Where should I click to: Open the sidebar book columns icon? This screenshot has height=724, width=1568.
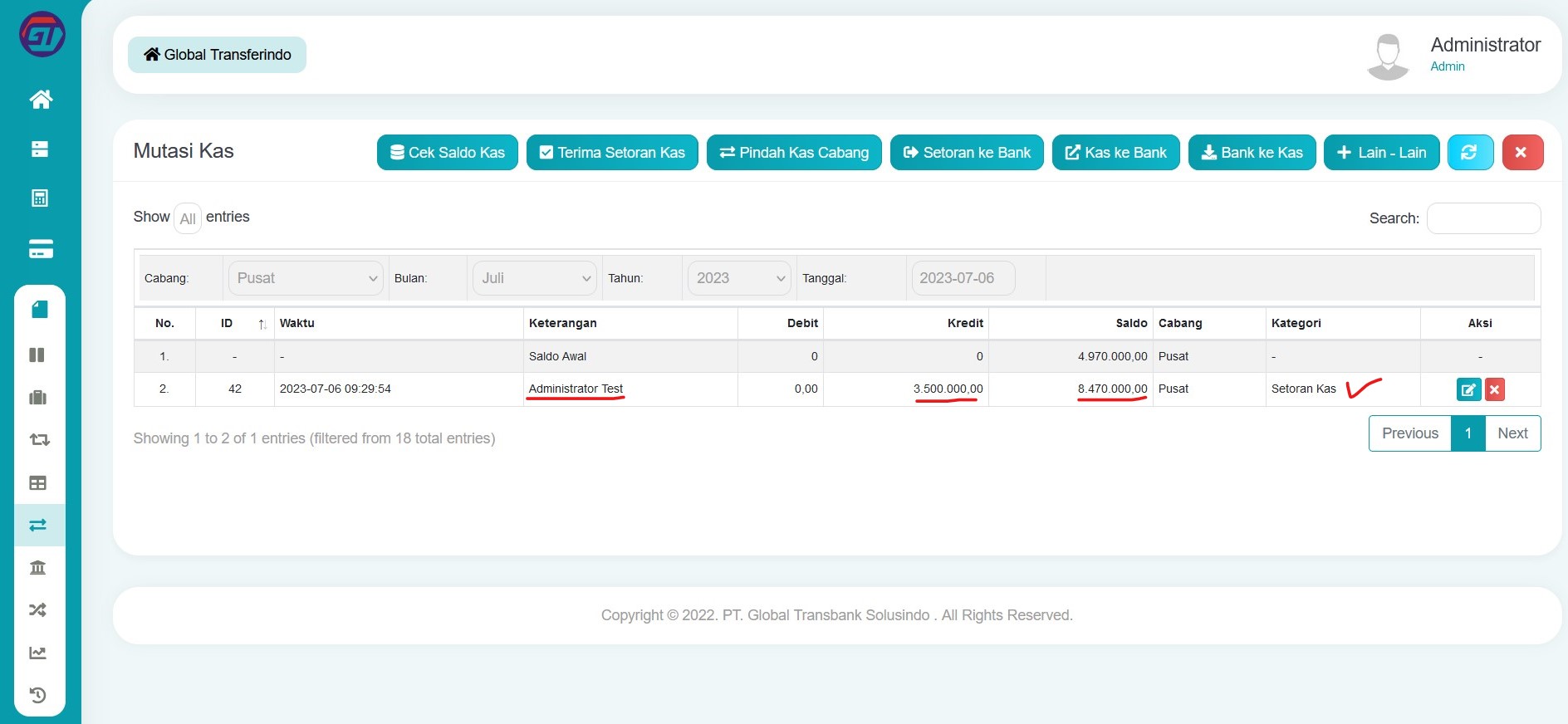coord(37,355)
